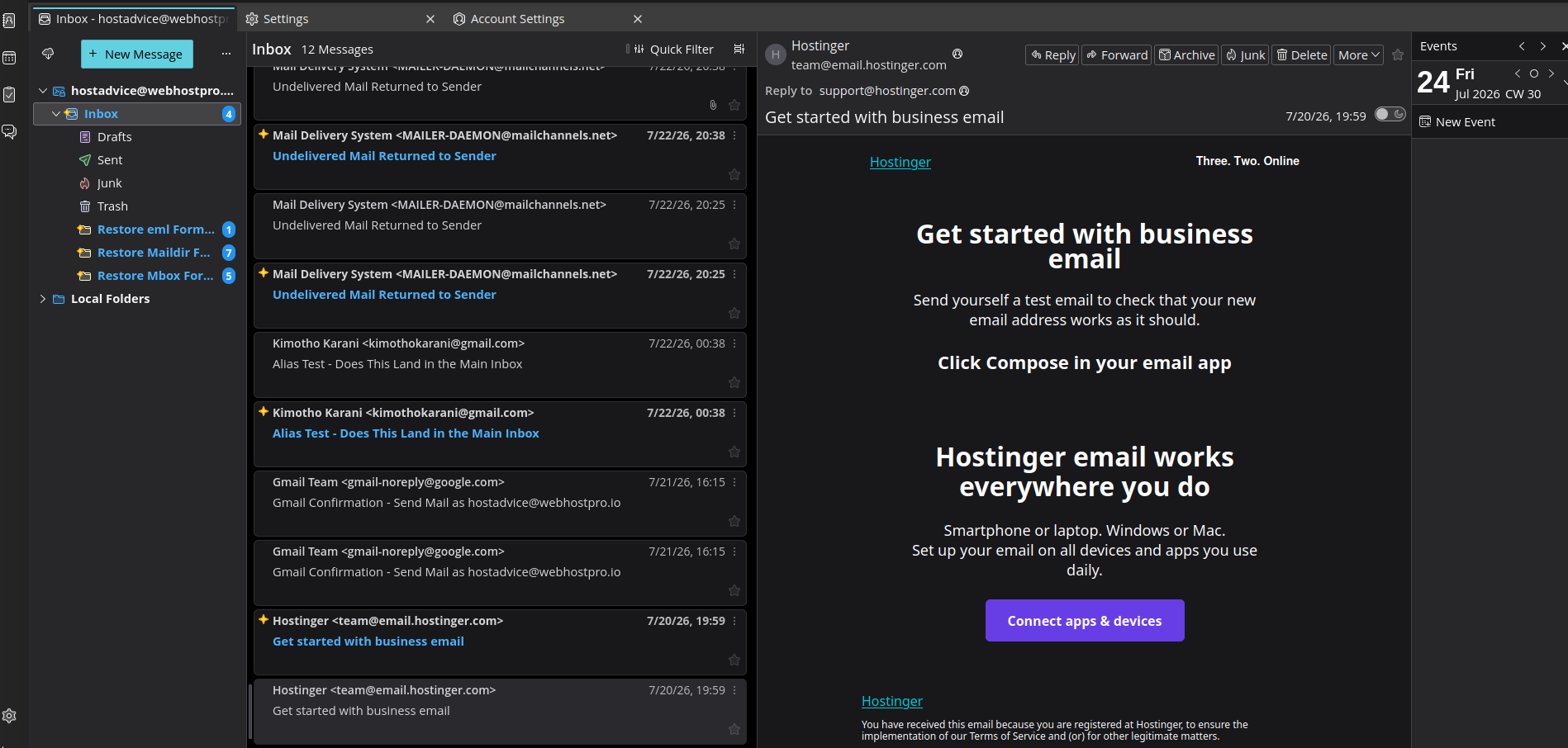
Task: Select the Inbox folder in the tree
Action: (x=137, y=114)
